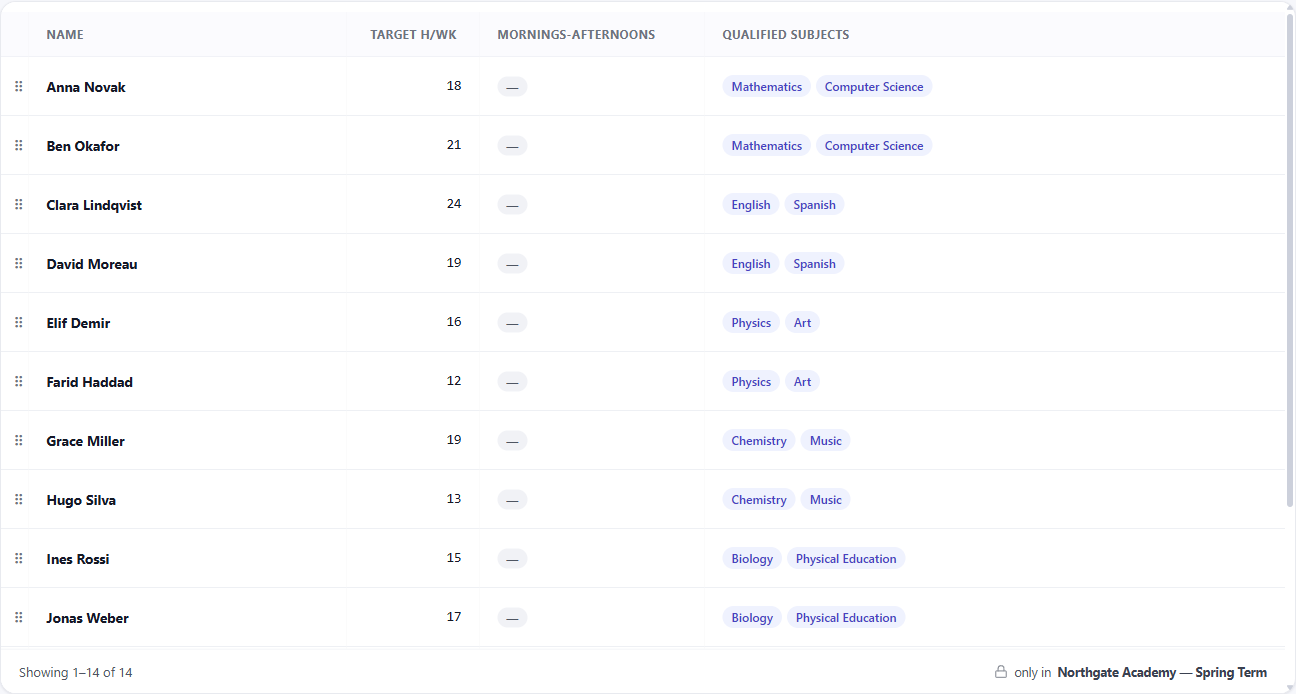Select the name Ben Okafor
Viewport: 1296px width, 694px height.
tap(83, 146)
